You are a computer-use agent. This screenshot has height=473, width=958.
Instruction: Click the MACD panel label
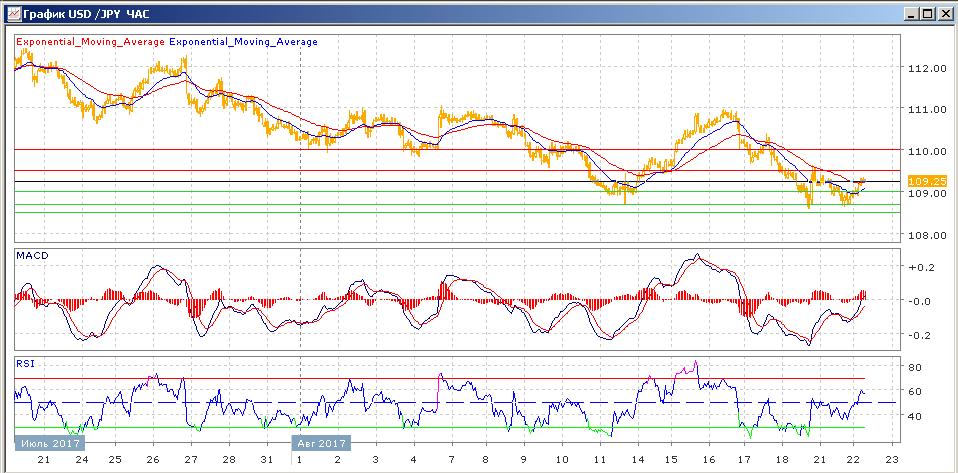[32, 256]
